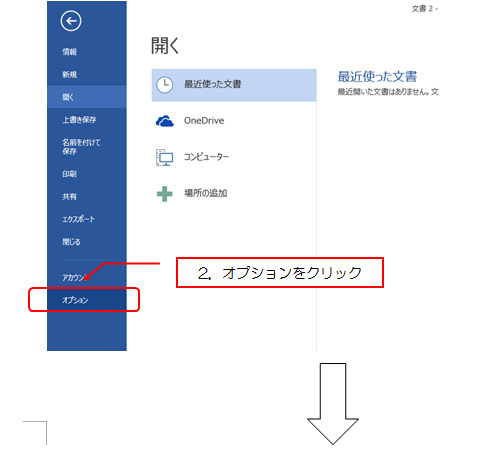Click the back arrow circle icon
The image size is (485, 453).
point(71,21)
